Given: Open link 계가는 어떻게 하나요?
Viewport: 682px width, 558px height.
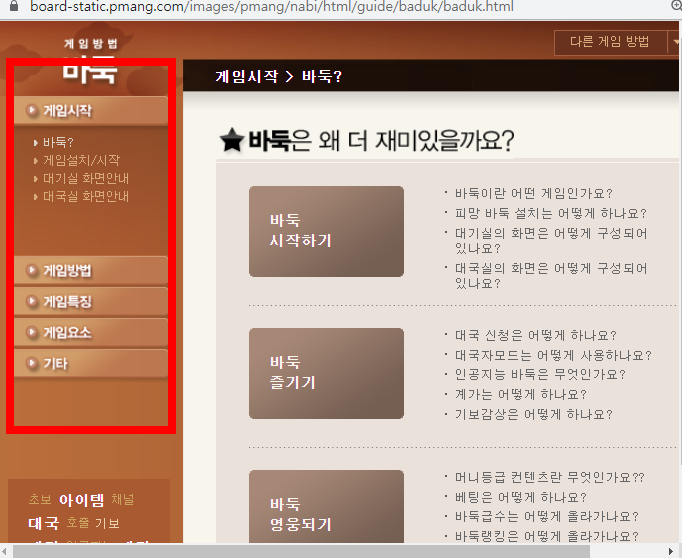Looking at the screenshot, I should (x=521, y=394).
